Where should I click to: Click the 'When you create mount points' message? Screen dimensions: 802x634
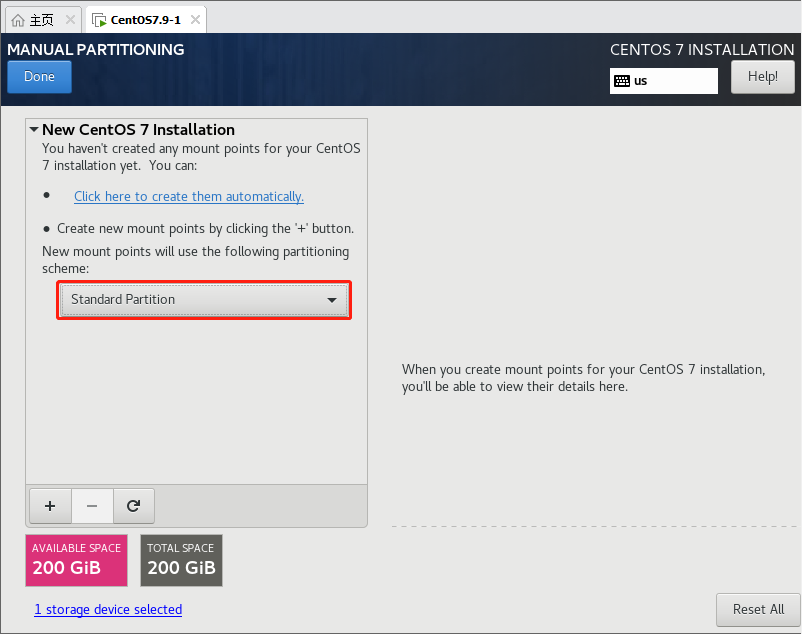[583, 378]
